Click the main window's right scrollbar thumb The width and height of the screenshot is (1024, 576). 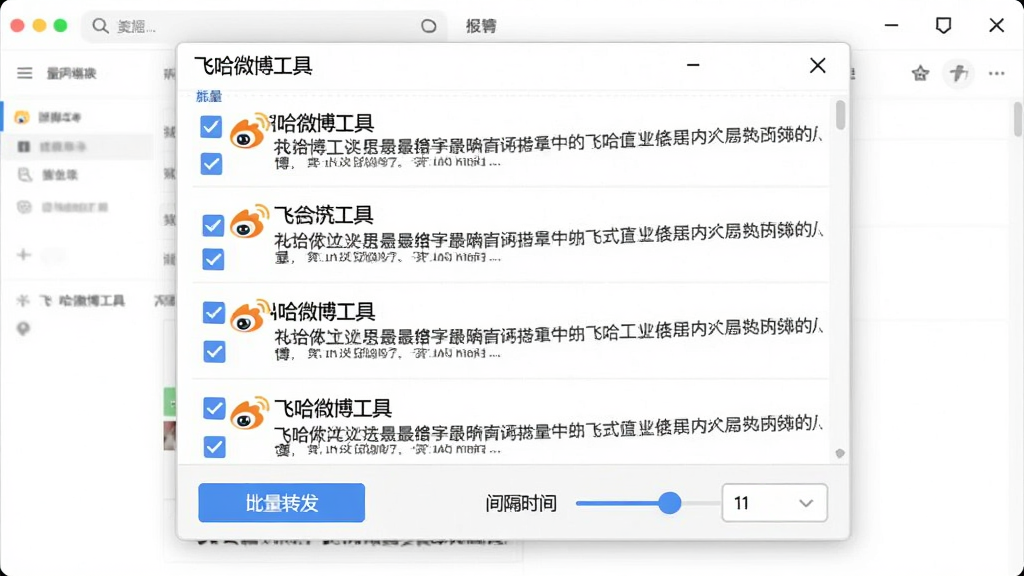[x=1017, y=119]
